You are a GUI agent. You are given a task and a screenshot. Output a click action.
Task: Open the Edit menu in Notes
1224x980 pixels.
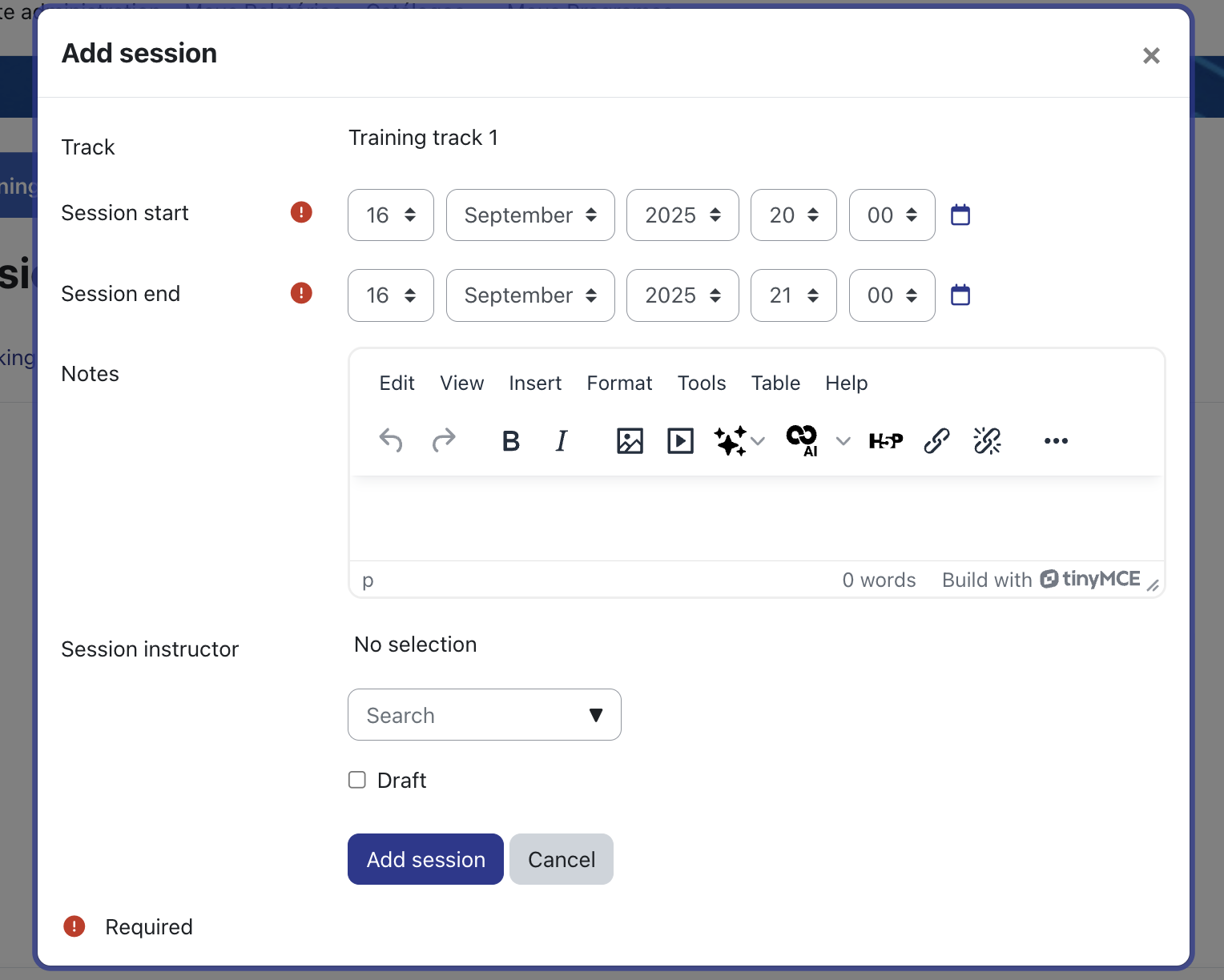pos(397,383)
